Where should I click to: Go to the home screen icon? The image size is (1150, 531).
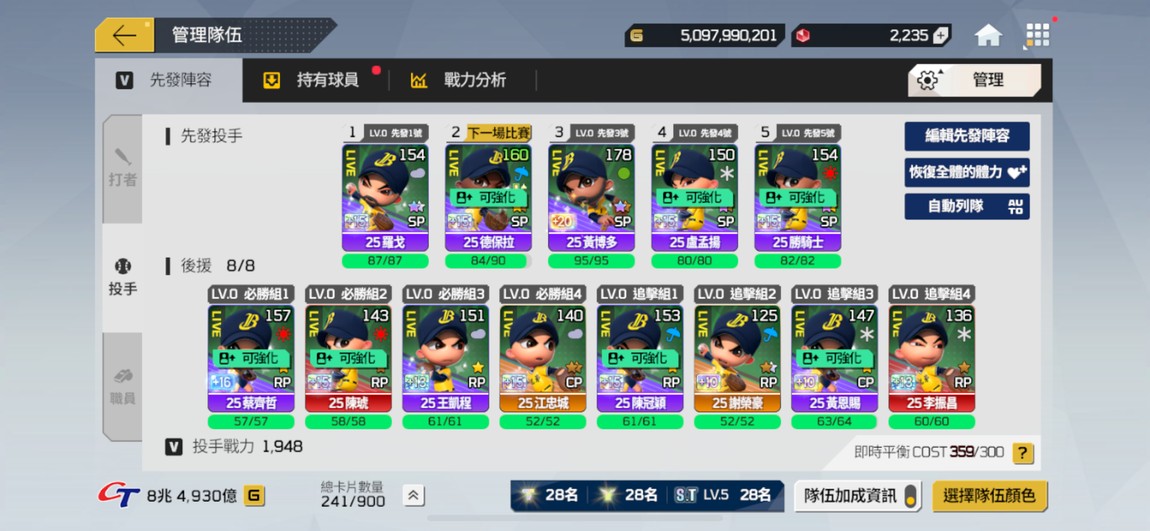click(988, 35)
